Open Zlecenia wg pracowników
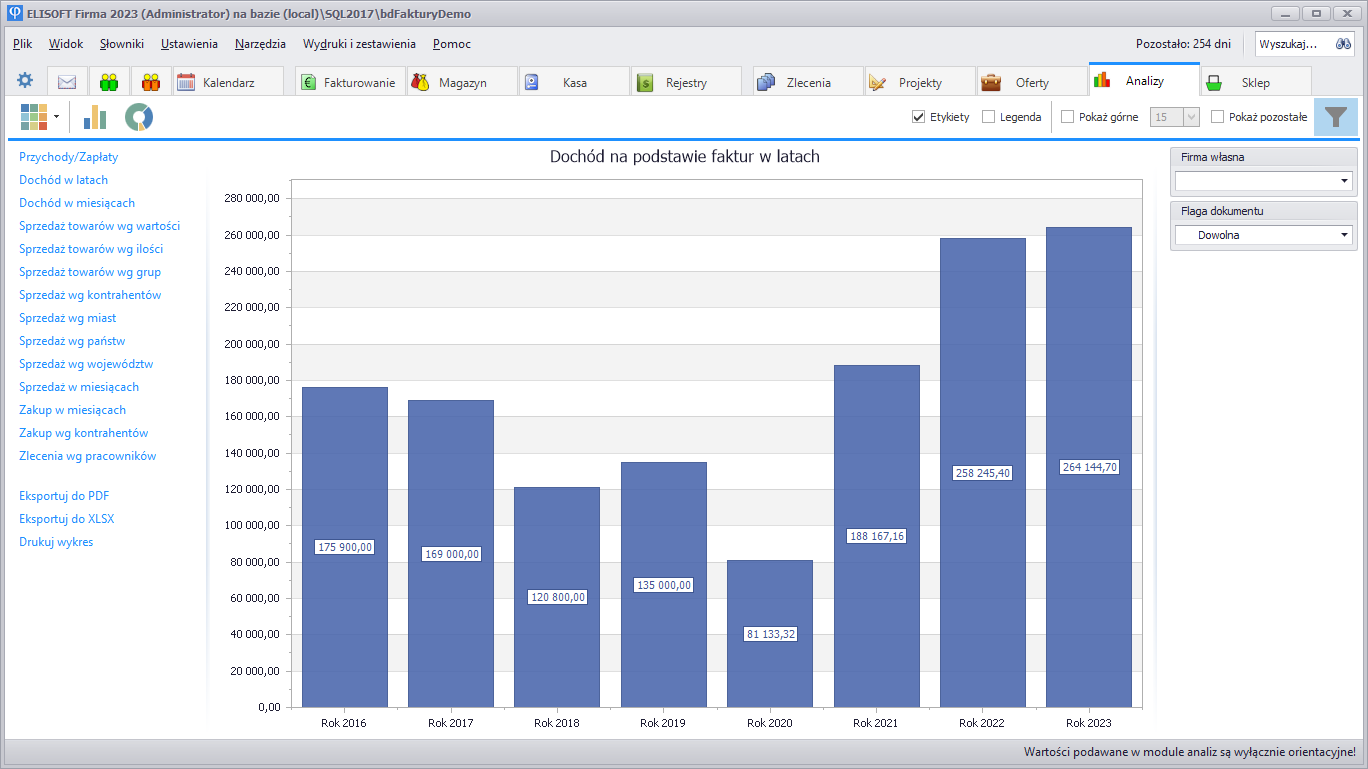The height and width of the screenshot is (769, 1368). click(87, 456)
